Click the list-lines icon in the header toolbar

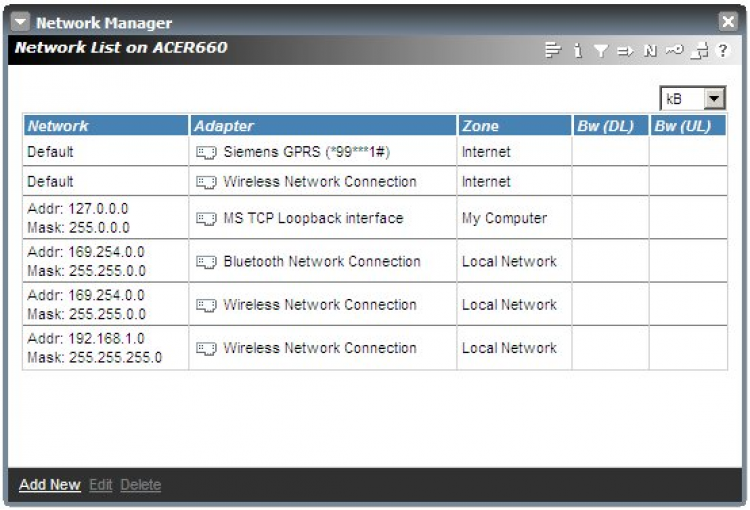(x=553, y=50)
